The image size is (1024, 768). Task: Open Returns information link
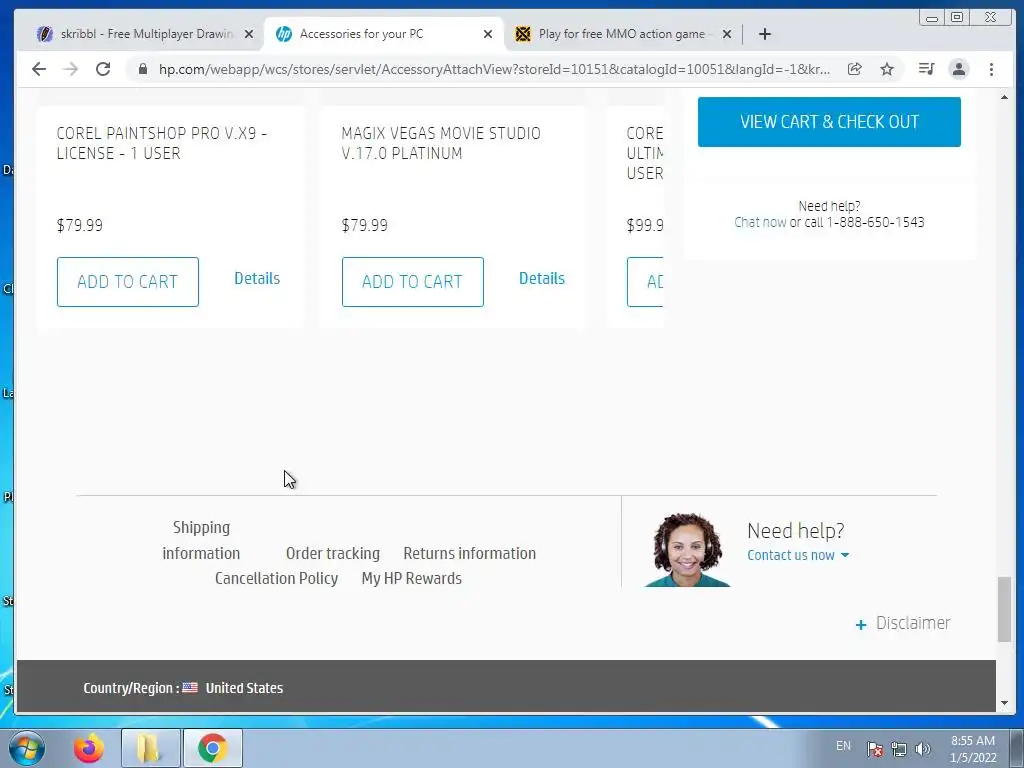[470, 553]
